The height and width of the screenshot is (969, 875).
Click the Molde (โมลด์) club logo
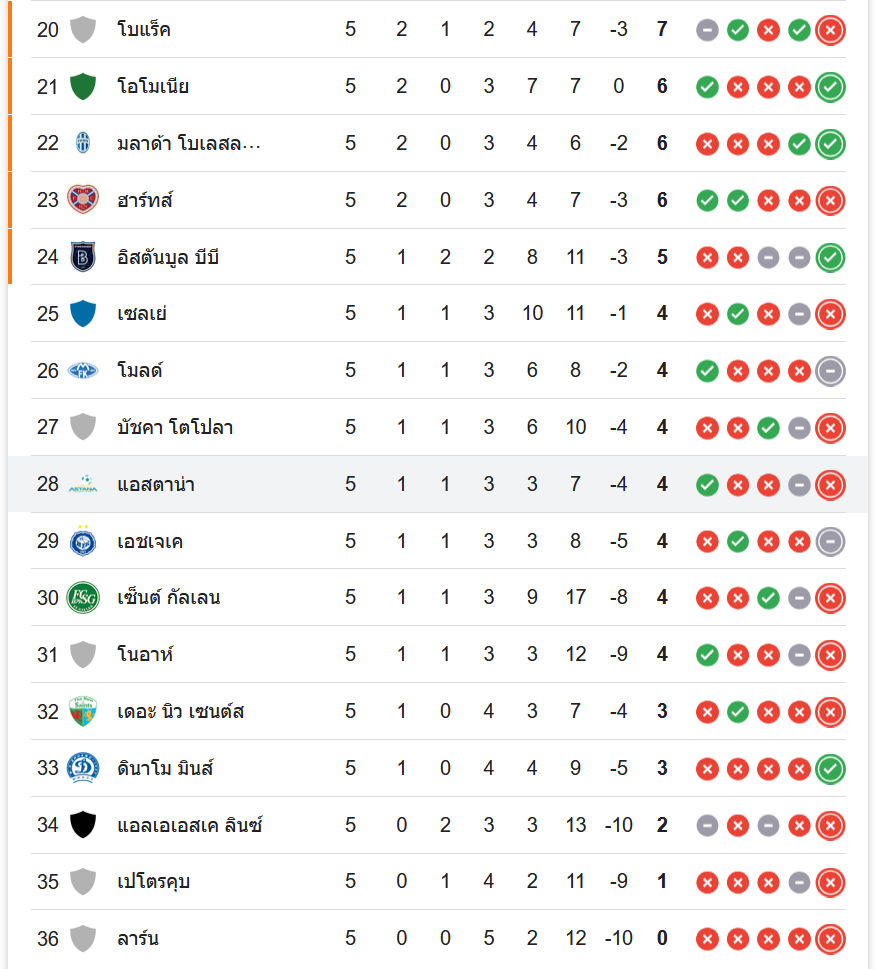tap(83, 371)
